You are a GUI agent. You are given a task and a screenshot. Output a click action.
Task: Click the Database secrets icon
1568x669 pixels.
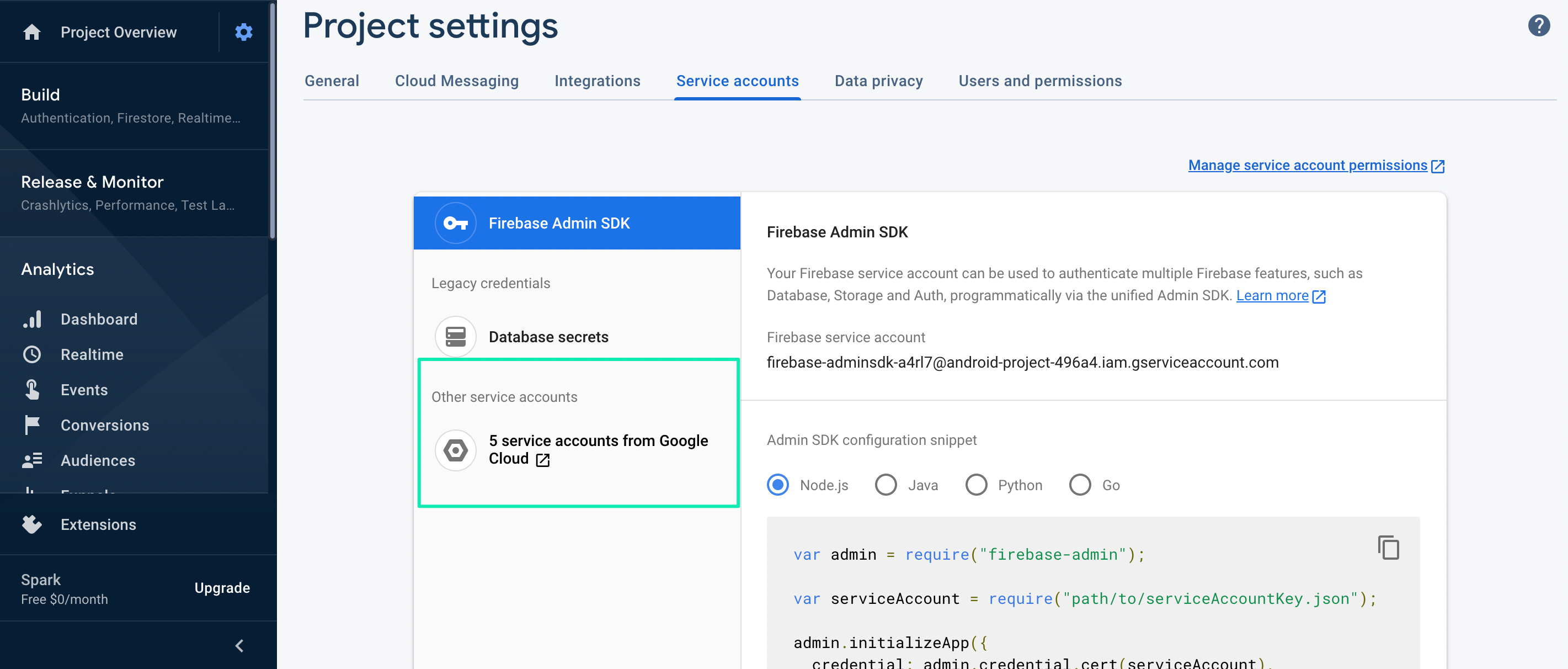pos(455,337)
